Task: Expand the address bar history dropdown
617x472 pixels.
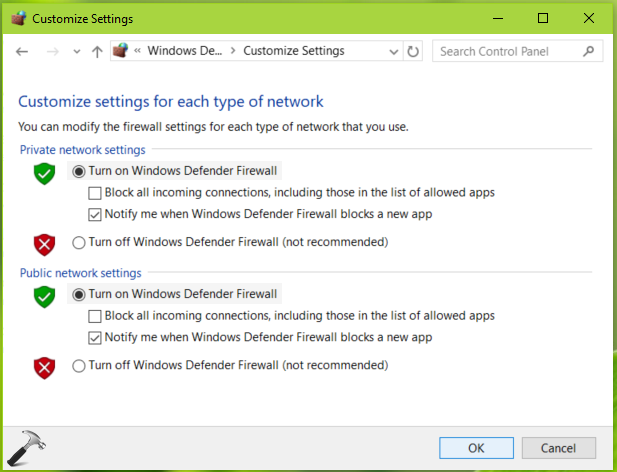Action: 393,52
